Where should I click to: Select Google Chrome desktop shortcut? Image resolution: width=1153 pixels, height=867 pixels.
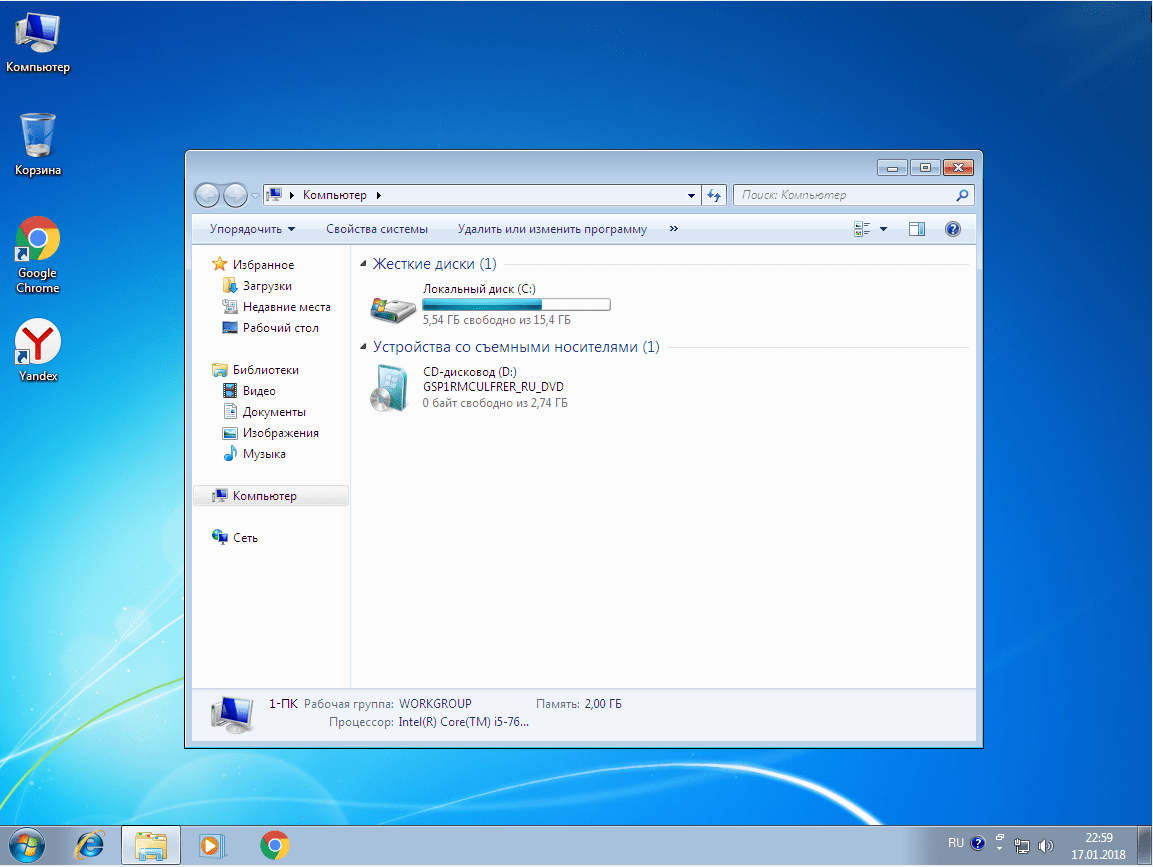(x=38, y=255)
